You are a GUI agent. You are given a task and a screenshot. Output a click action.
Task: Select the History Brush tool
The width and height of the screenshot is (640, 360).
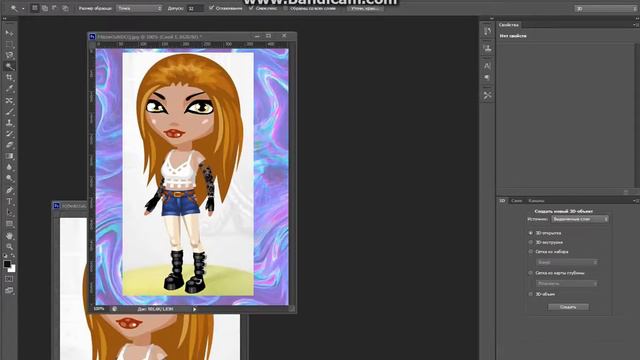9,134
